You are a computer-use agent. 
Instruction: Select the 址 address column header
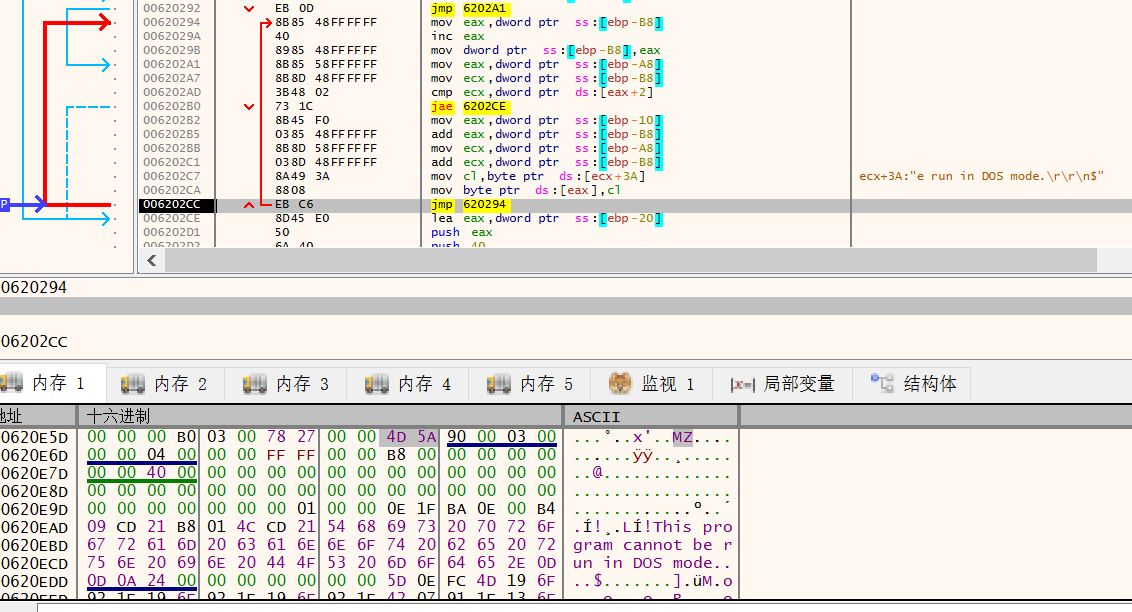tap(38, 416)
